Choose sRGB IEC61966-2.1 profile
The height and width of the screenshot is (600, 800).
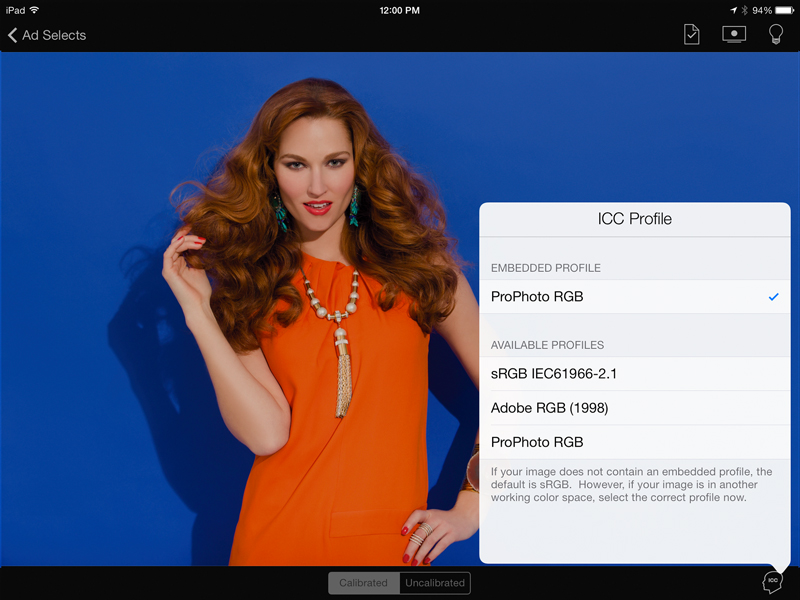click(635, 374)
